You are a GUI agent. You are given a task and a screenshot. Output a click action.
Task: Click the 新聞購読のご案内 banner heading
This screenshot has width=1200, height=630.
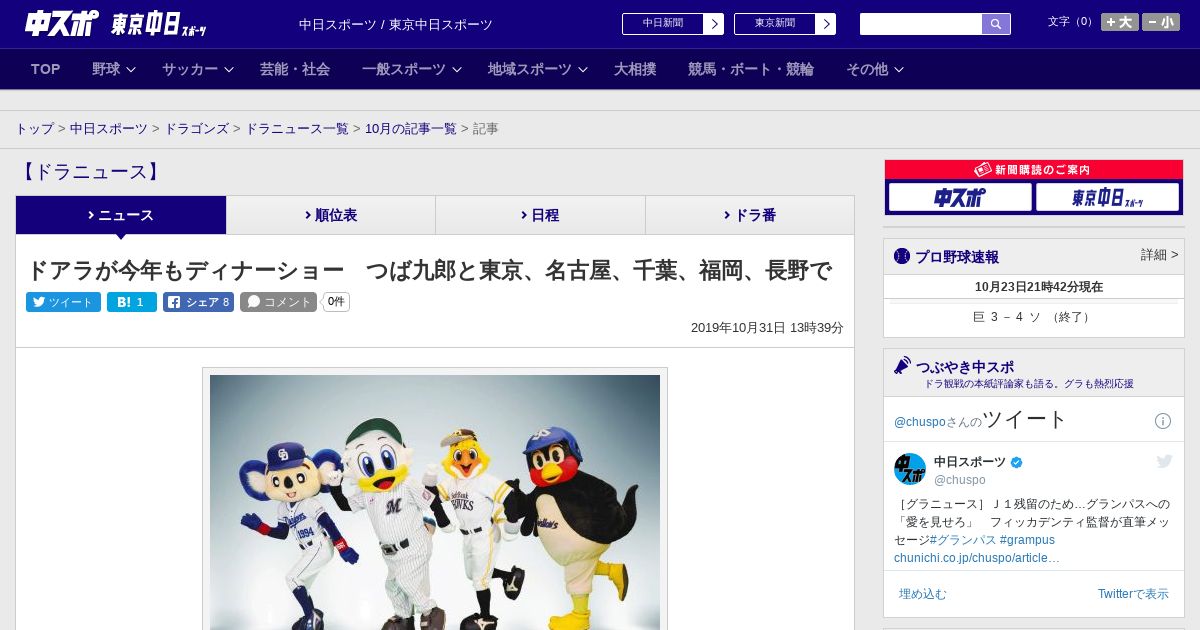[x=1034, y=170]
